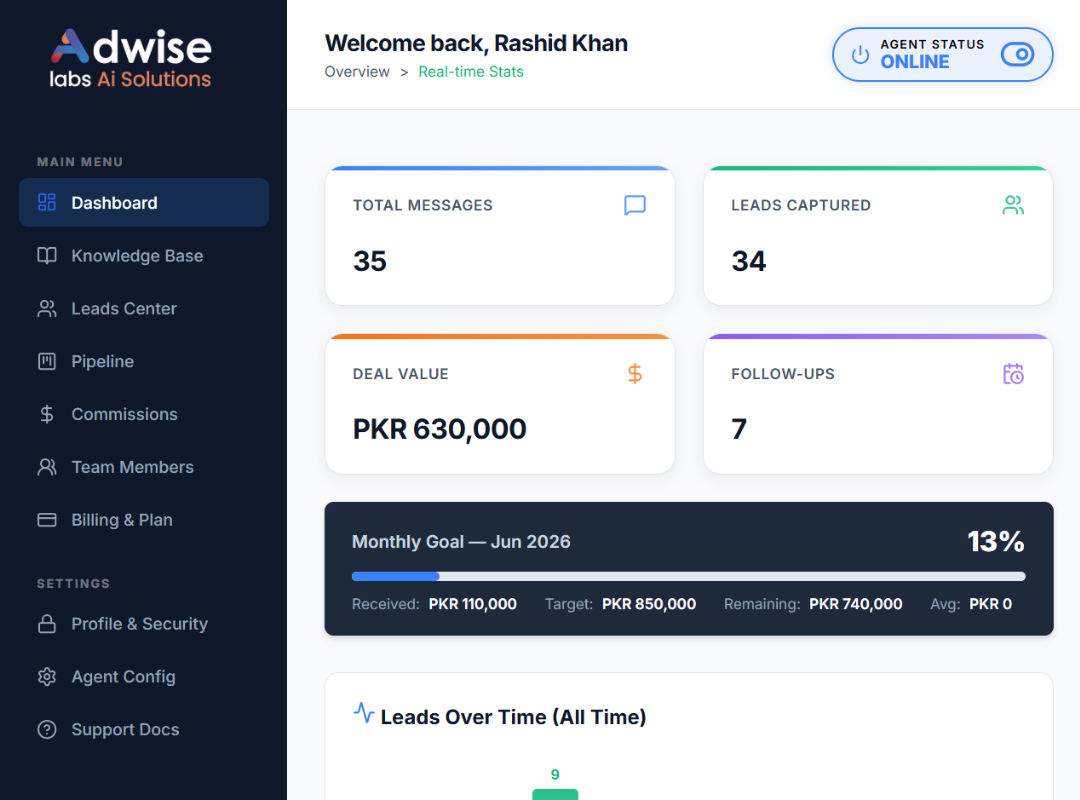
Task: Click the PKR 630,000 deal value
Action: point(439,429)
